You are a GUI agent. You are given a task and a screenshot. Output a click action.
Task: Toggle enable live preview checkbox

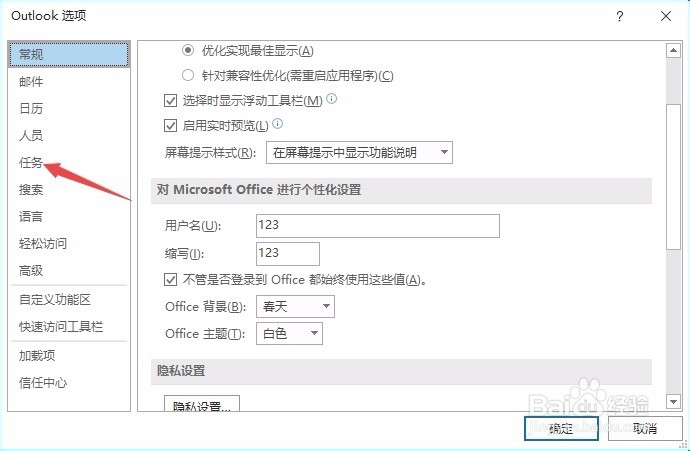coord(170,125)
